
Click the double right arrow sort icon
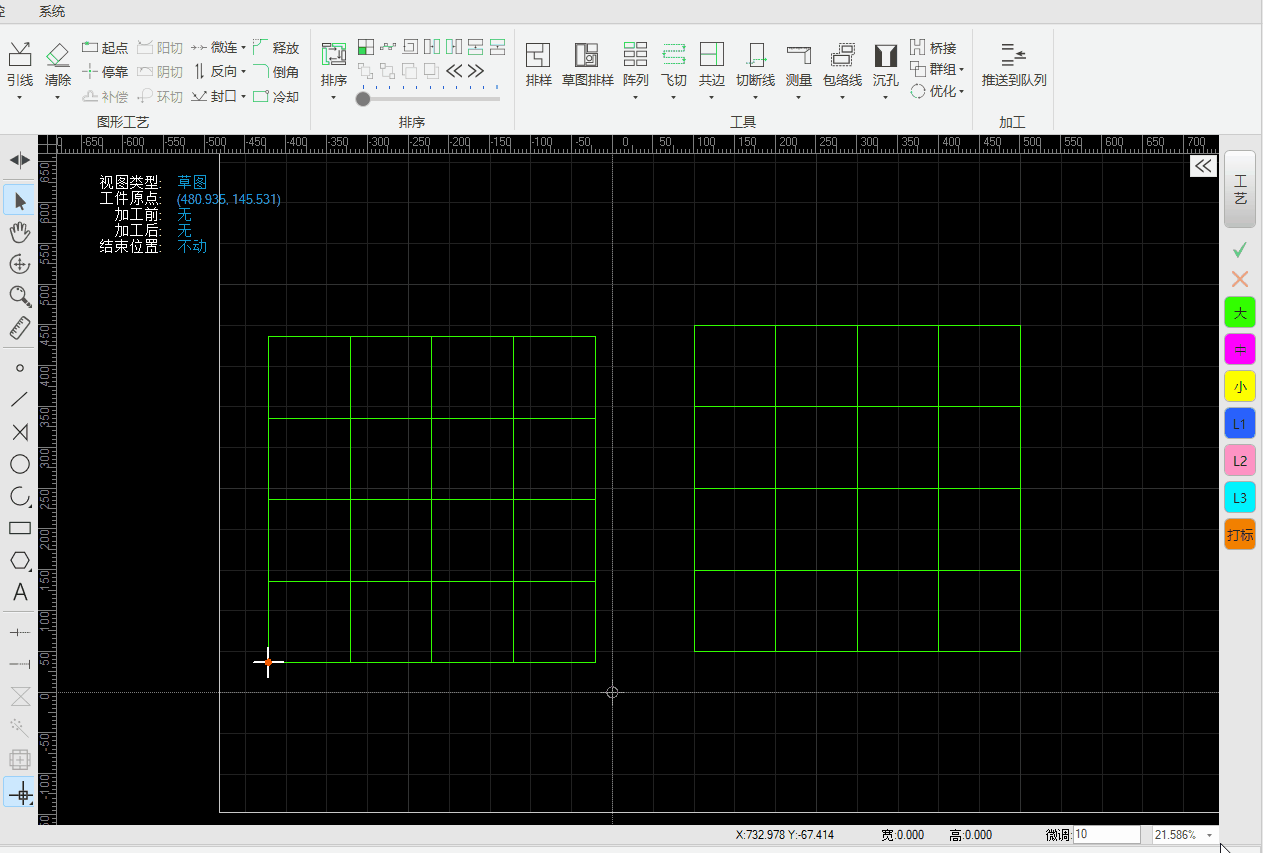click(x=476, y=71)
